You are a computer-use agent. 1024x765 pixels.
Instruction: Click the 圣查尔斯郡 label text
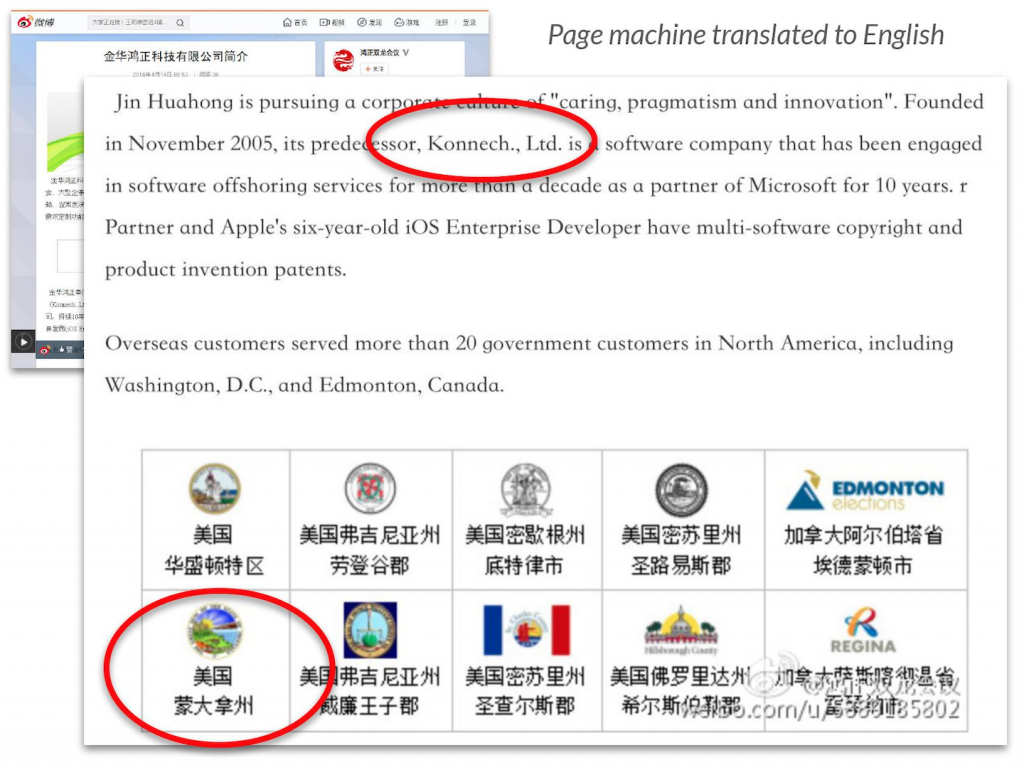(x=524, y=706)
